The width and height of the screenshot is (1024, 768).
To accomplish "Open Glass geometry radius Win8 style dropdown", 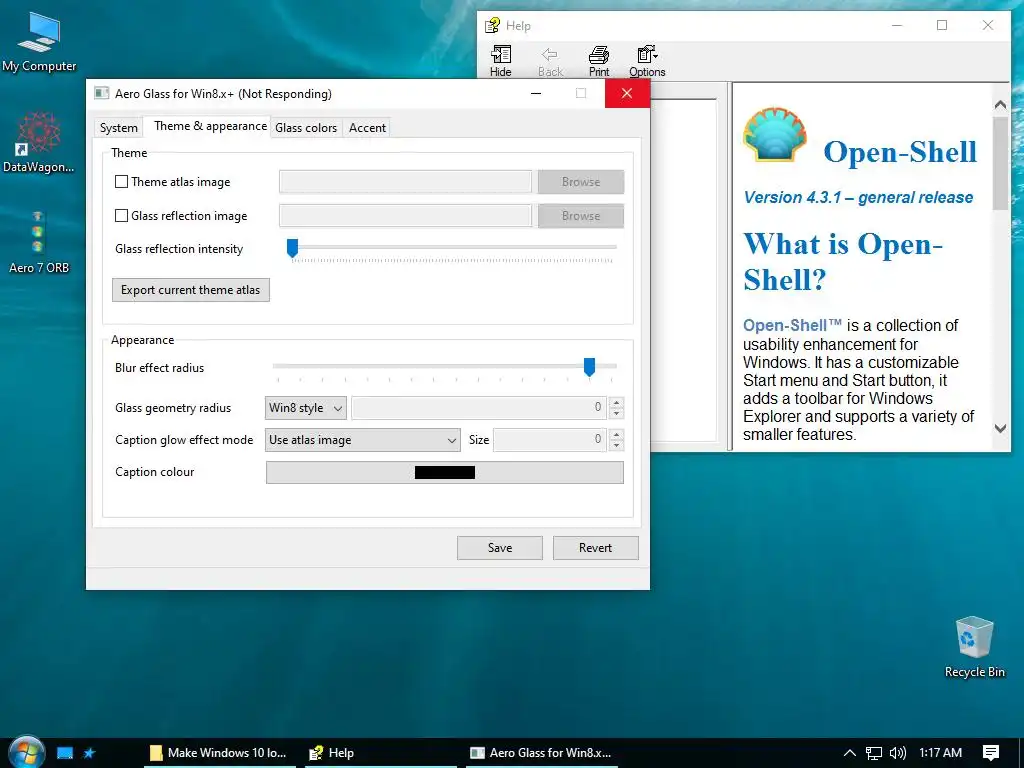I will (306, 408).
